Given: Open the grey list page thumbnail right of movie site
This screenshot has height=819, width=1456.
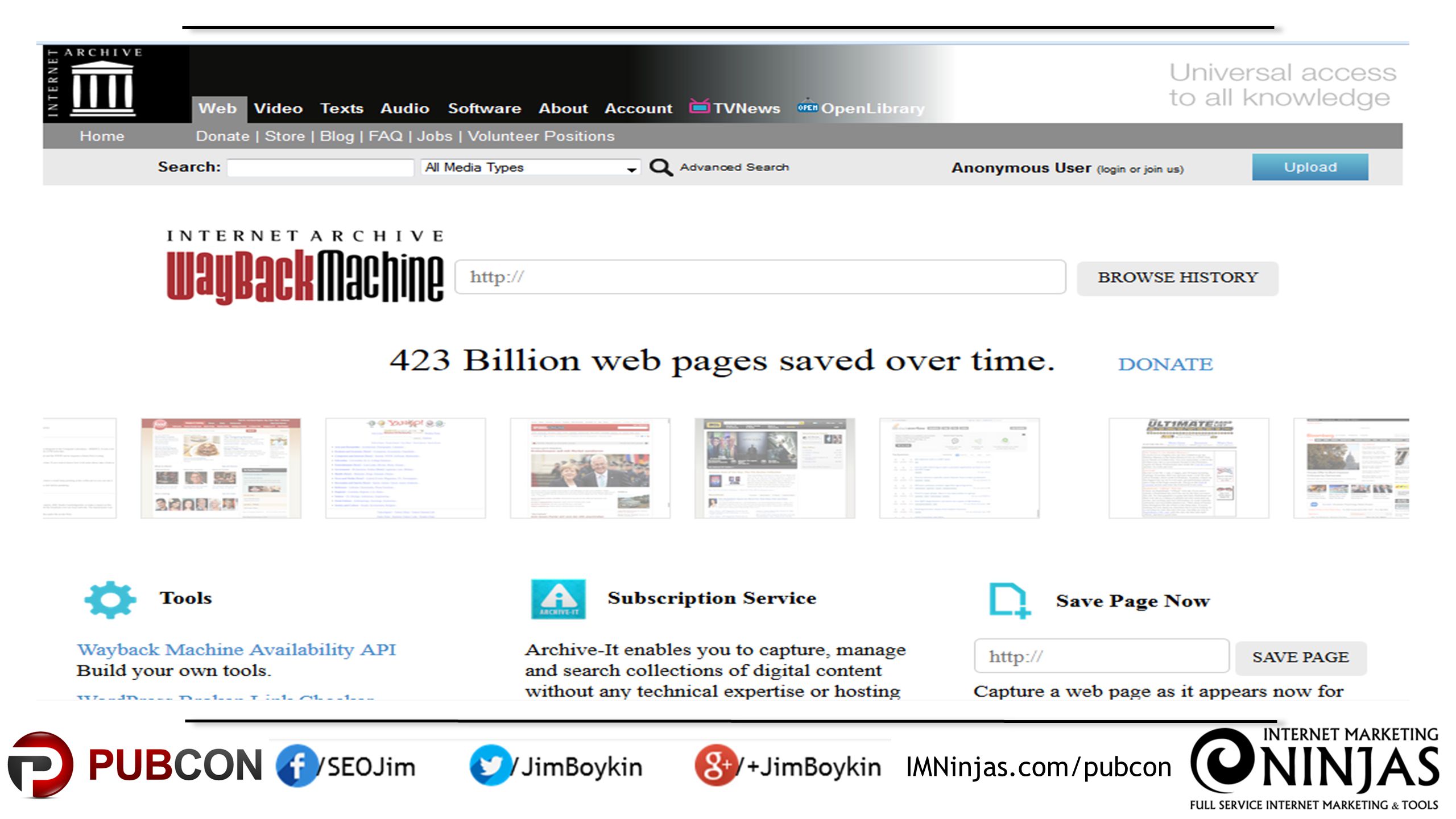Looking at the screenshot, I should (959, 468).
